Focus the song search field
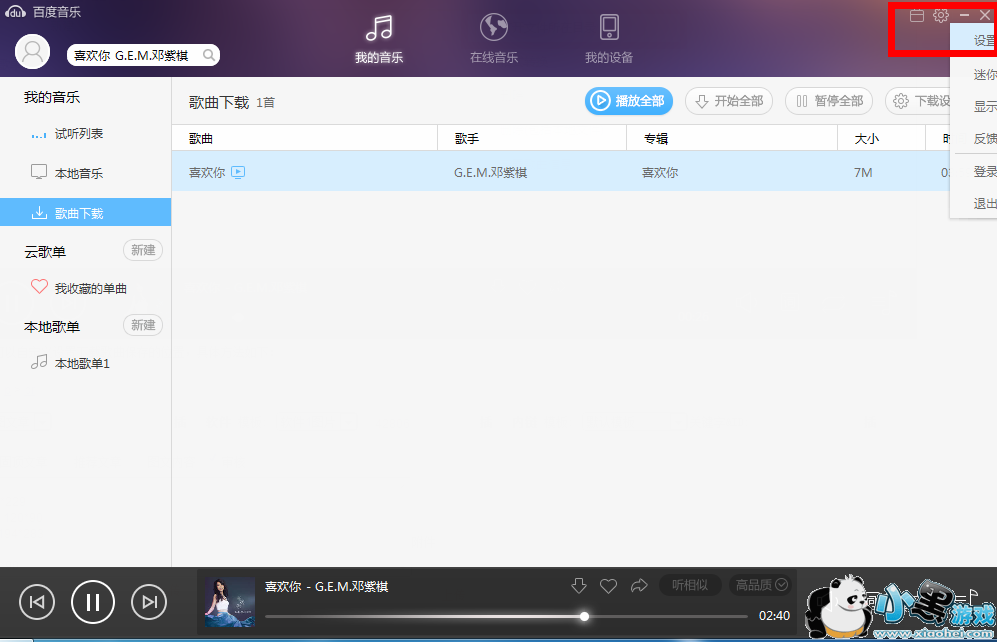This screenshot has height=642, width=997. coord(143,55)
